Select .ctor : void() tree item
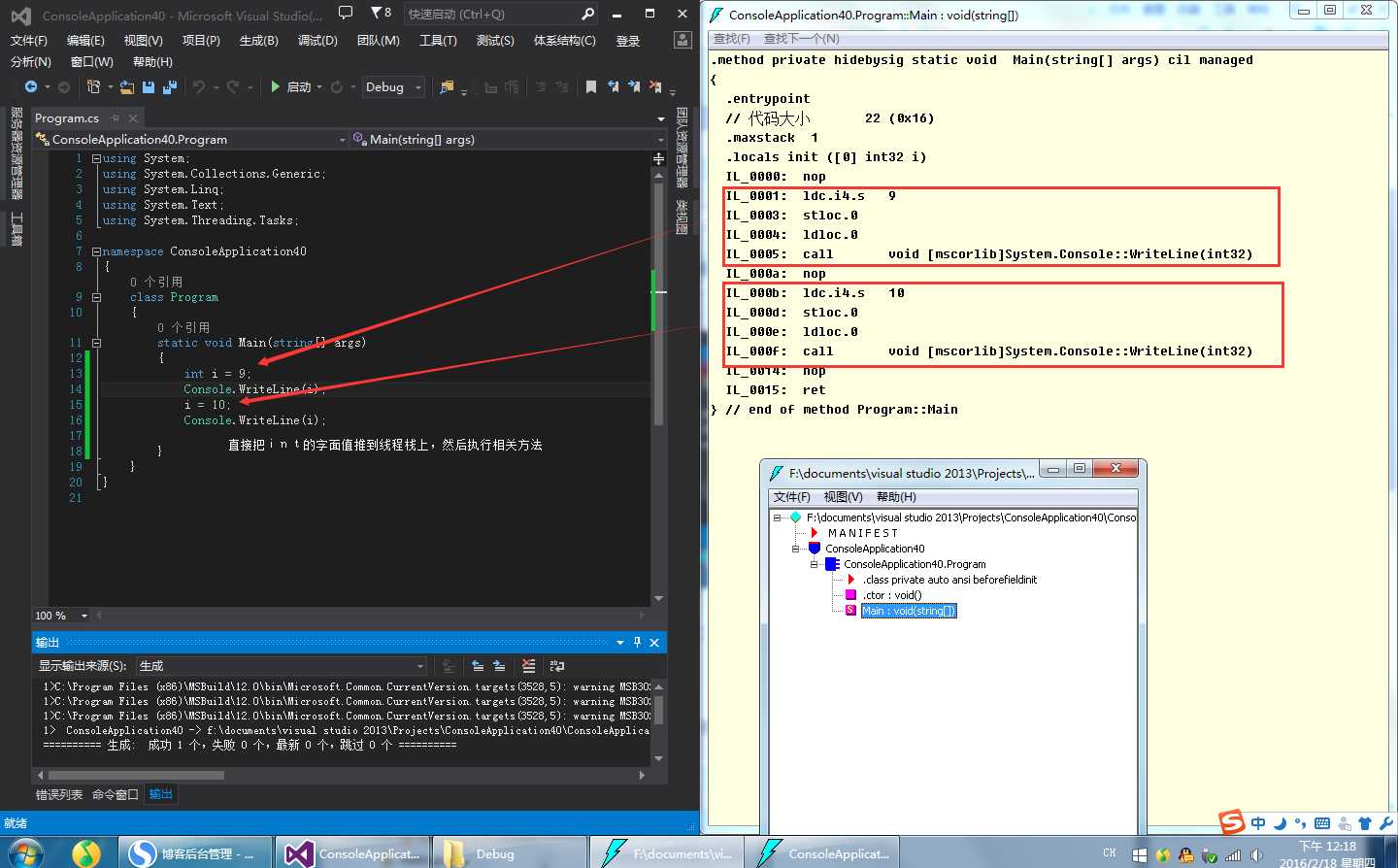 click(892, 595)
